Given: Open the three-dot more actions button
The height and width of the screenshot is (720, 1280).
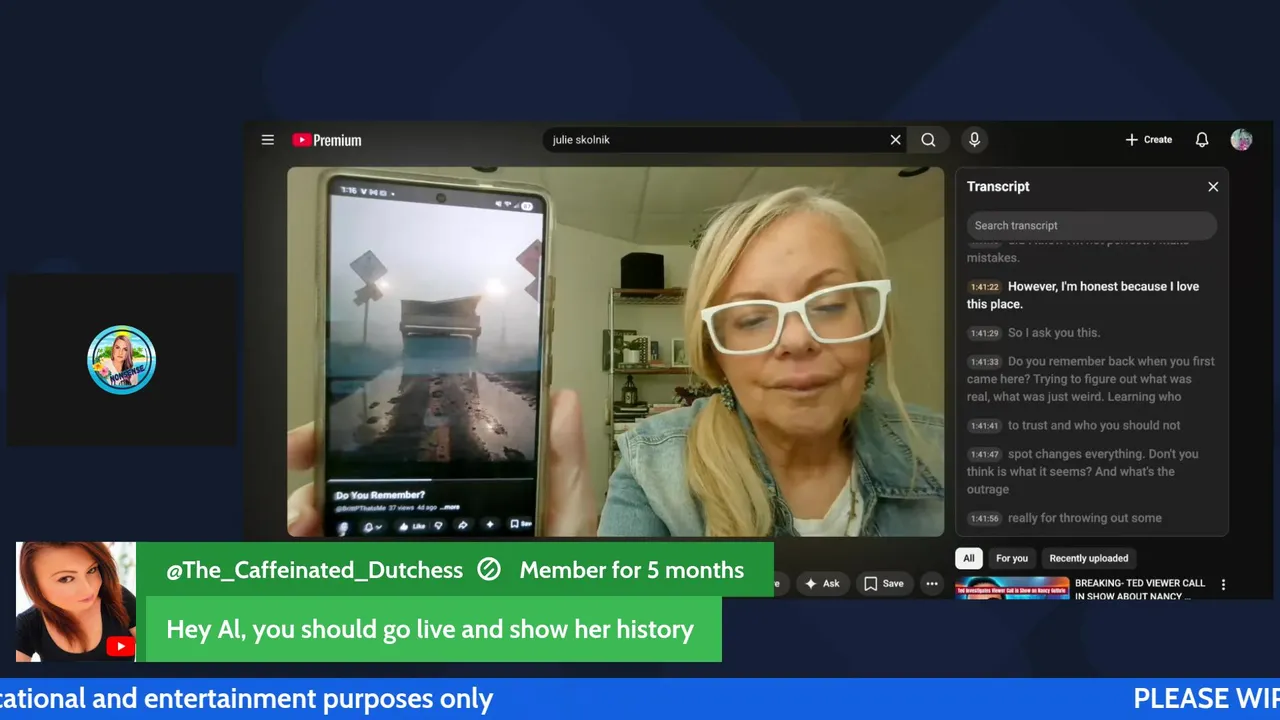Looking at the screenshot, I should pyautogui.click(x=932, y=583).
